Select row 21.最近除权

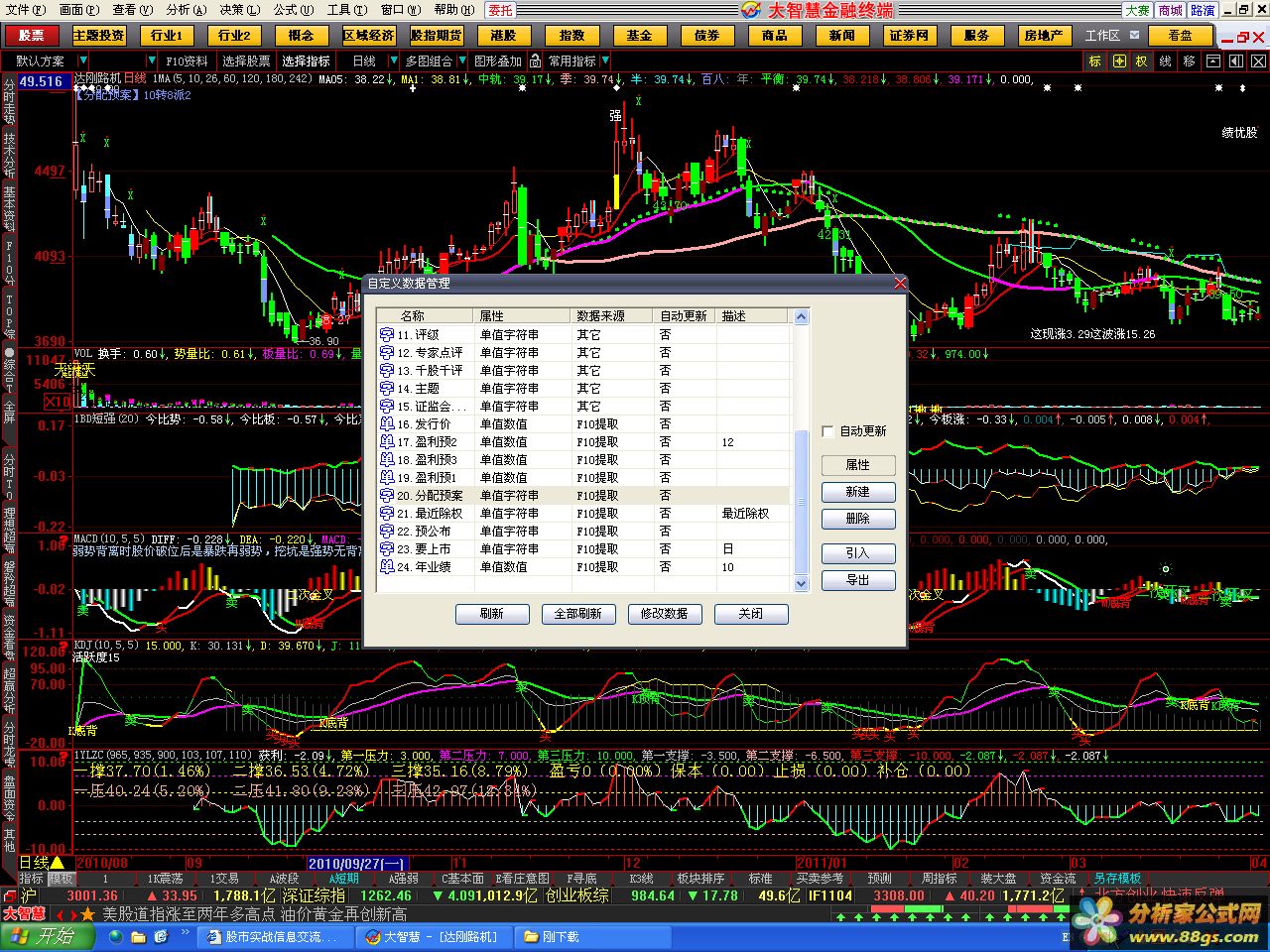[x=584, y=513]
